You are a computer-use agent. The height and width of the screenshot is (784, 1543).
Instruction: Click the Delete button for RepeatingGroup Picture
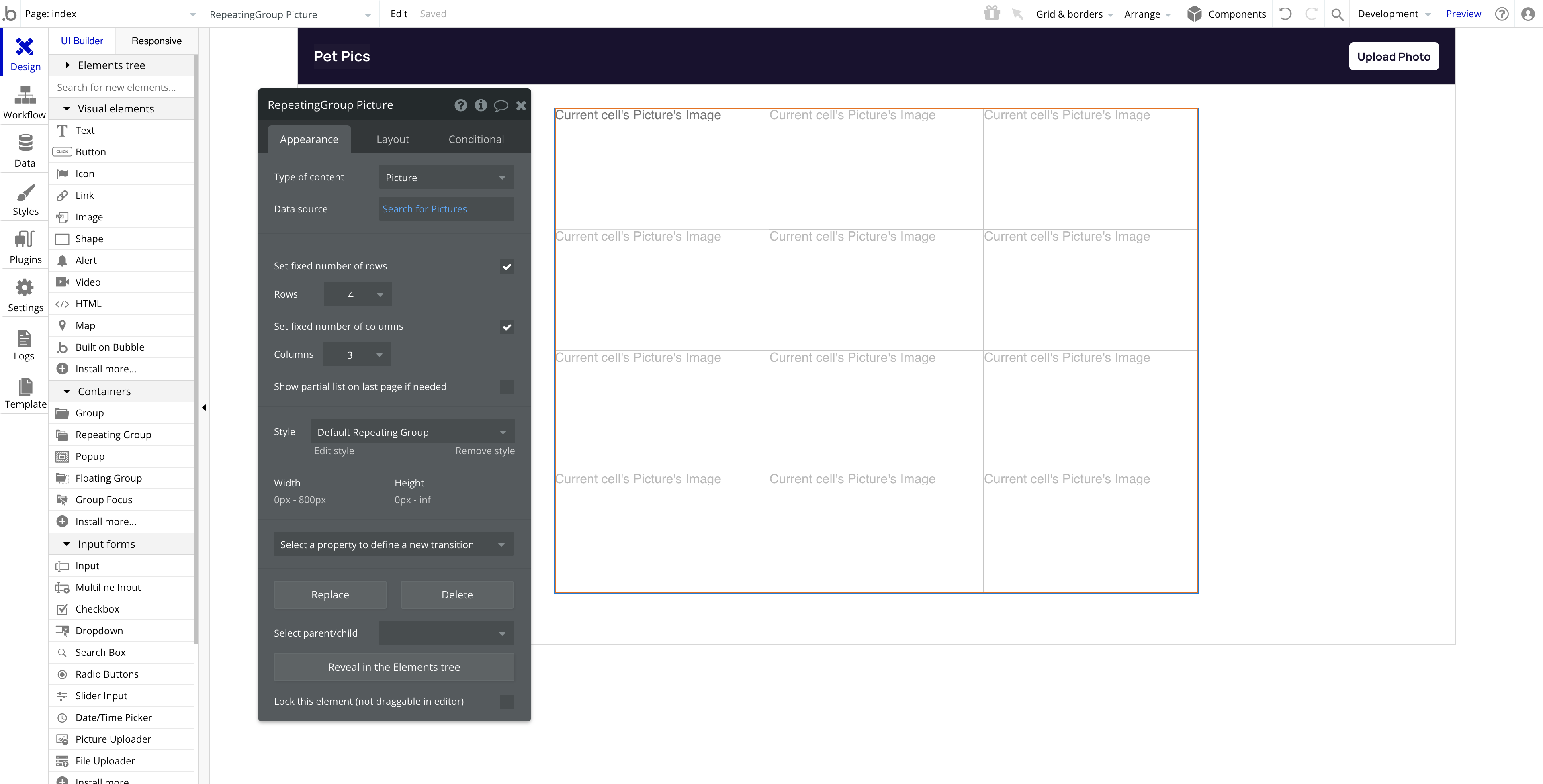pyautogui.click(x=457, y=594)
